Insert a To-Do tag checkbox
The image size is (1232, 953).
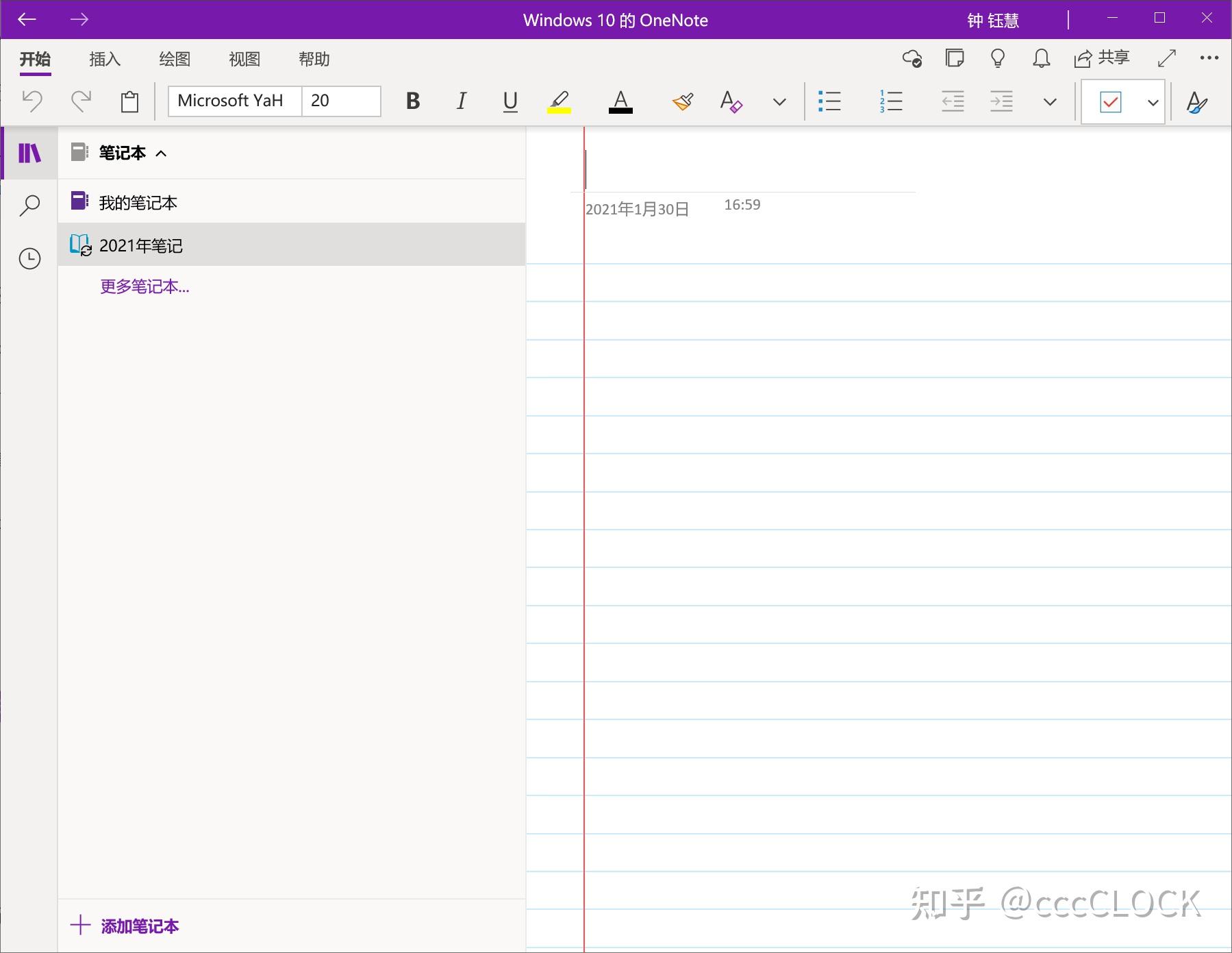(x=1109, y=101)
